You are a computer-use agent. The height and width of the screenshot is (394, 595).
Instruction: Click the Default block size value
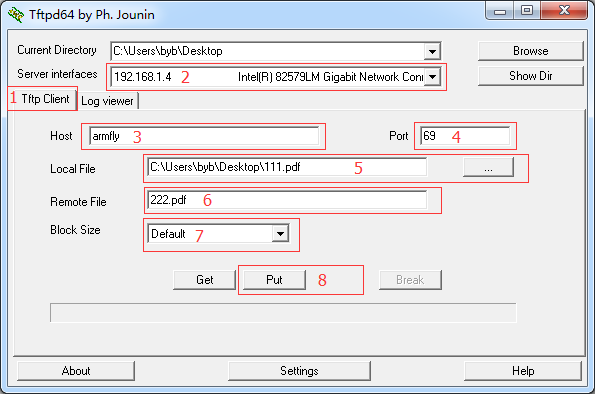coord(168,233)
